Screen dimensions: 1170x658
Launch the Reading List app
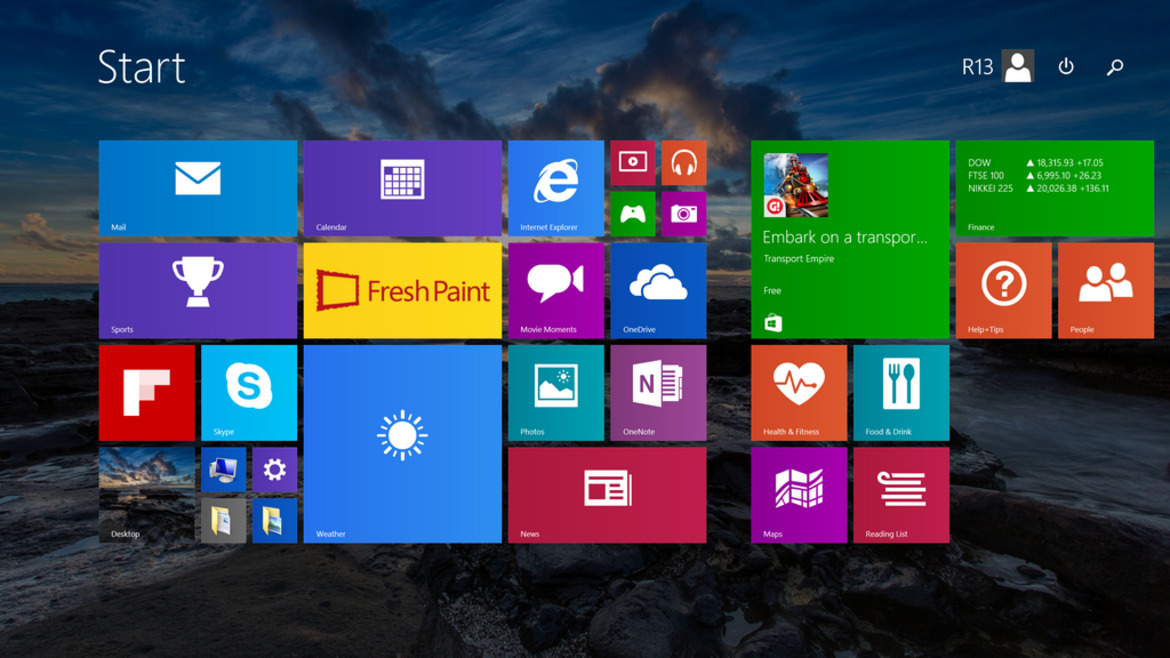901,494
